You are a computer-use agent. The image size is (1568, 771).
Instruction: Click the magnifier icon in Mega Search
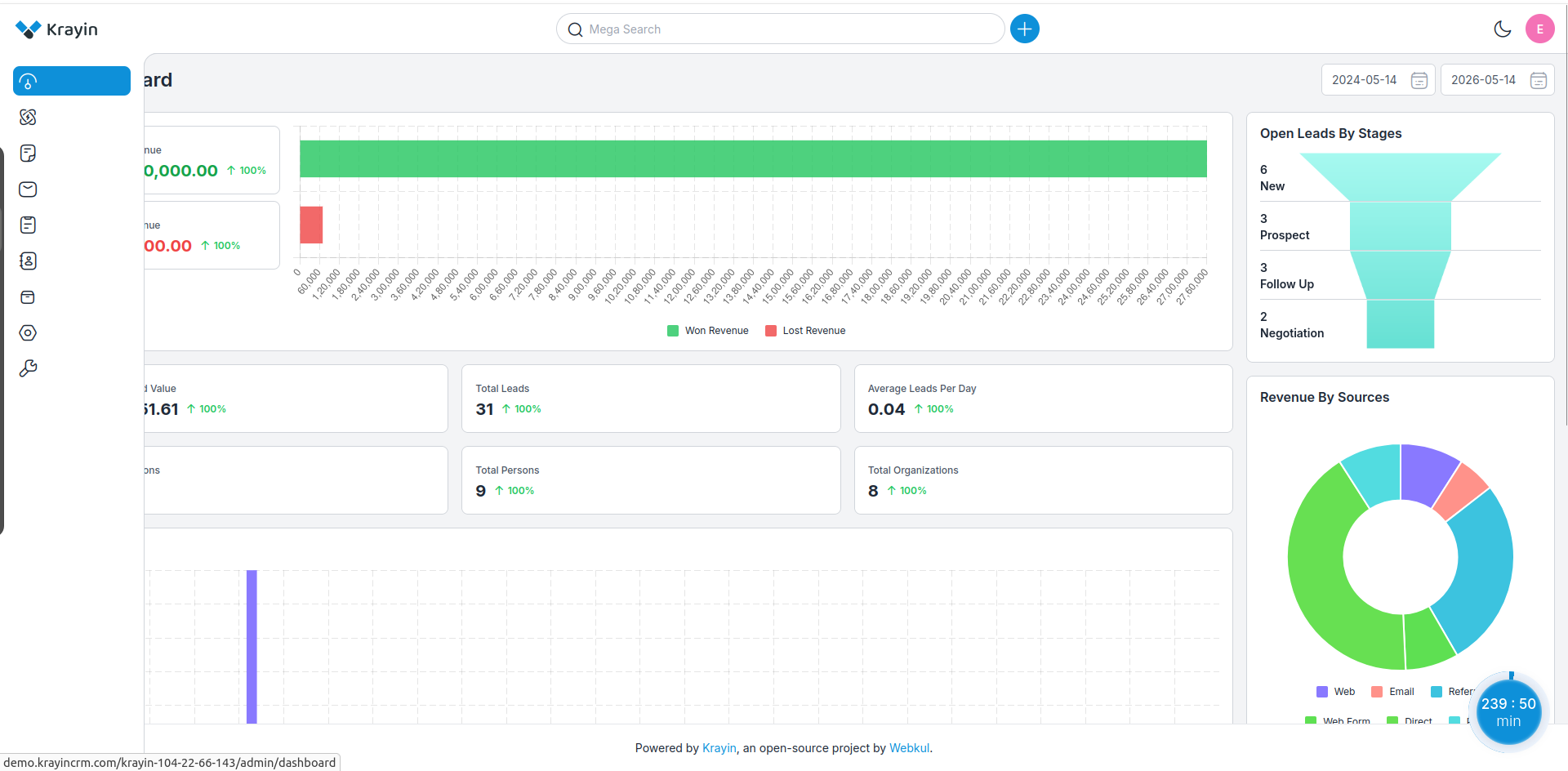coord(575,29)
